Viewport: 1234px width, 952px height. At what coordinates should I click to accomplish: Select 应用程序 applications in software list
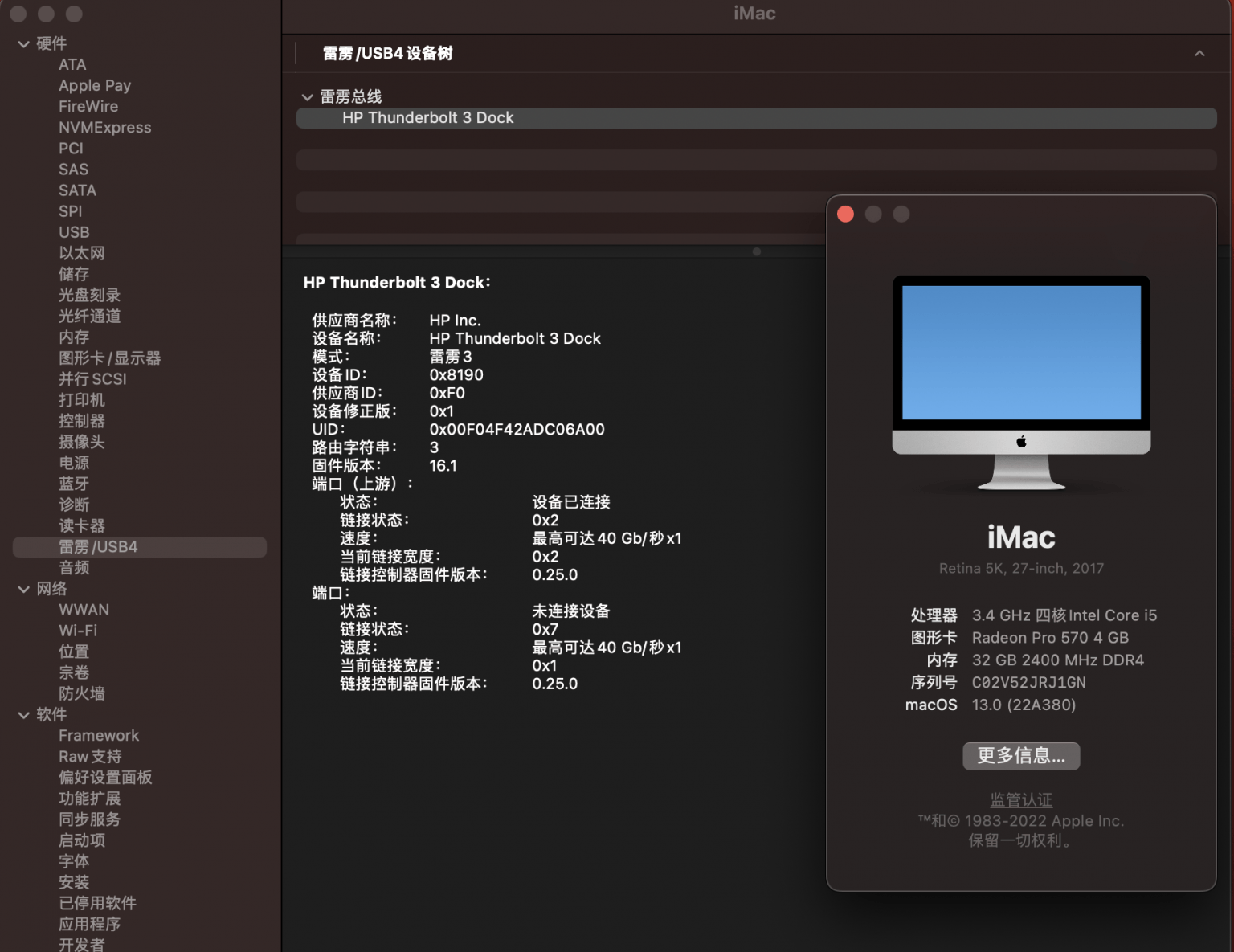pyautogui.click(x=89, y=924)
